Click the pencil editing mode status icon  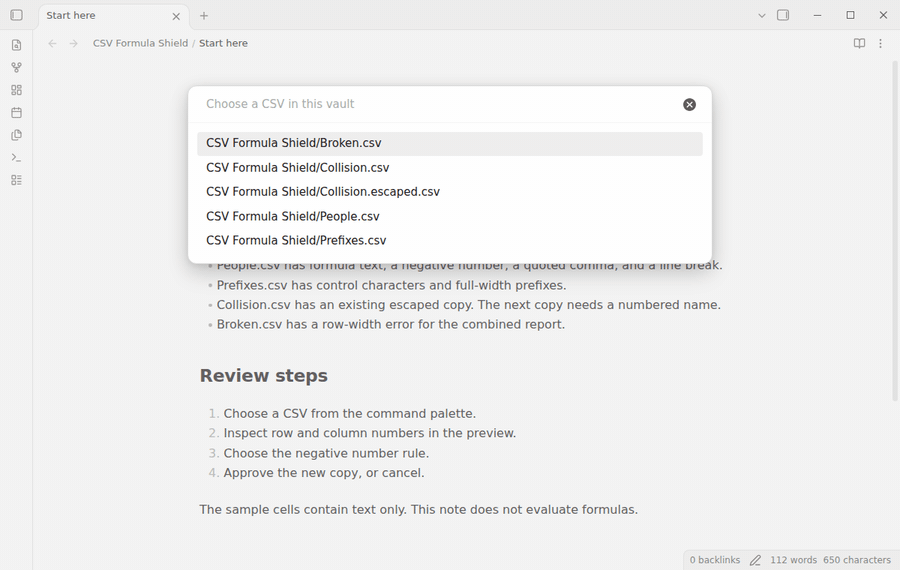[755, 560]
